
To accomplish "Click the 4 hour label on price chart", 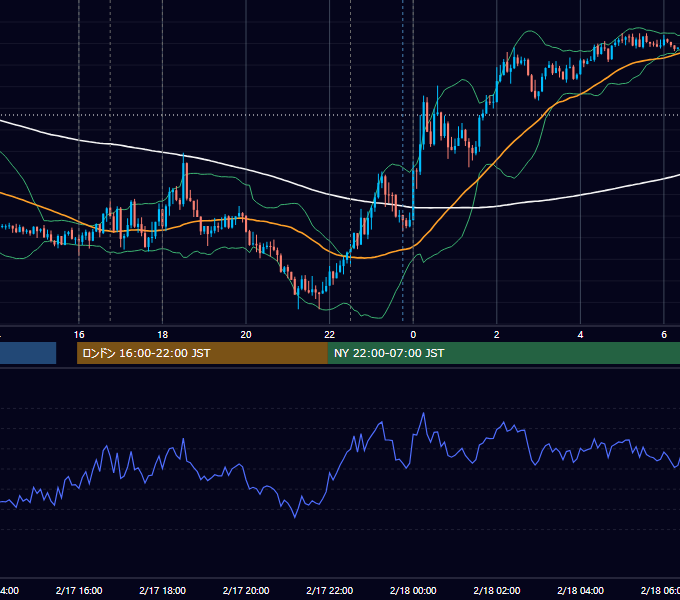I will coord(580,335).
